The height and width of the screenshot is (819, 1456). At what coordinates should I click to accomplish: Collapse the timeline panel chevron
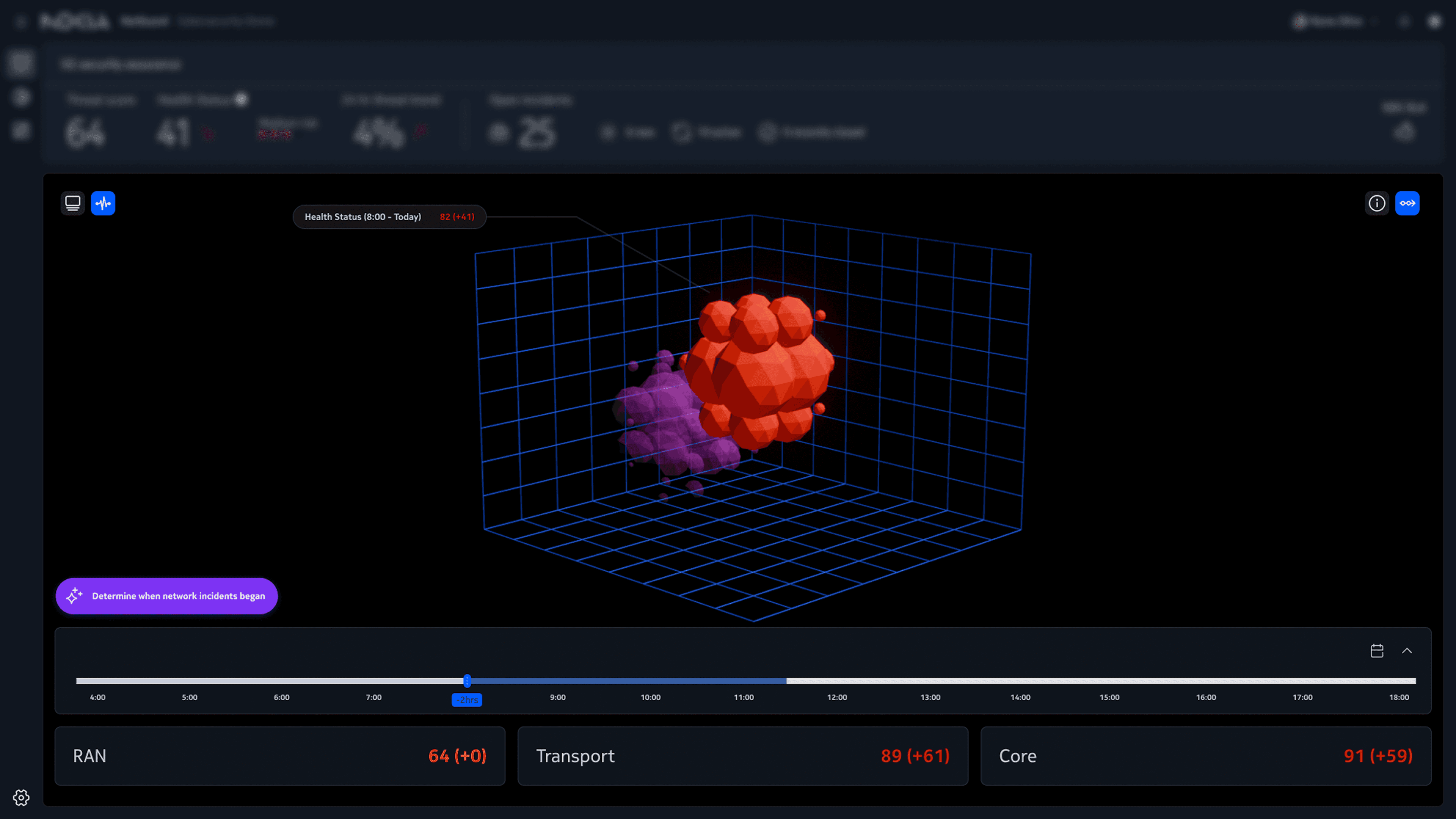[x=1407, y=651]
